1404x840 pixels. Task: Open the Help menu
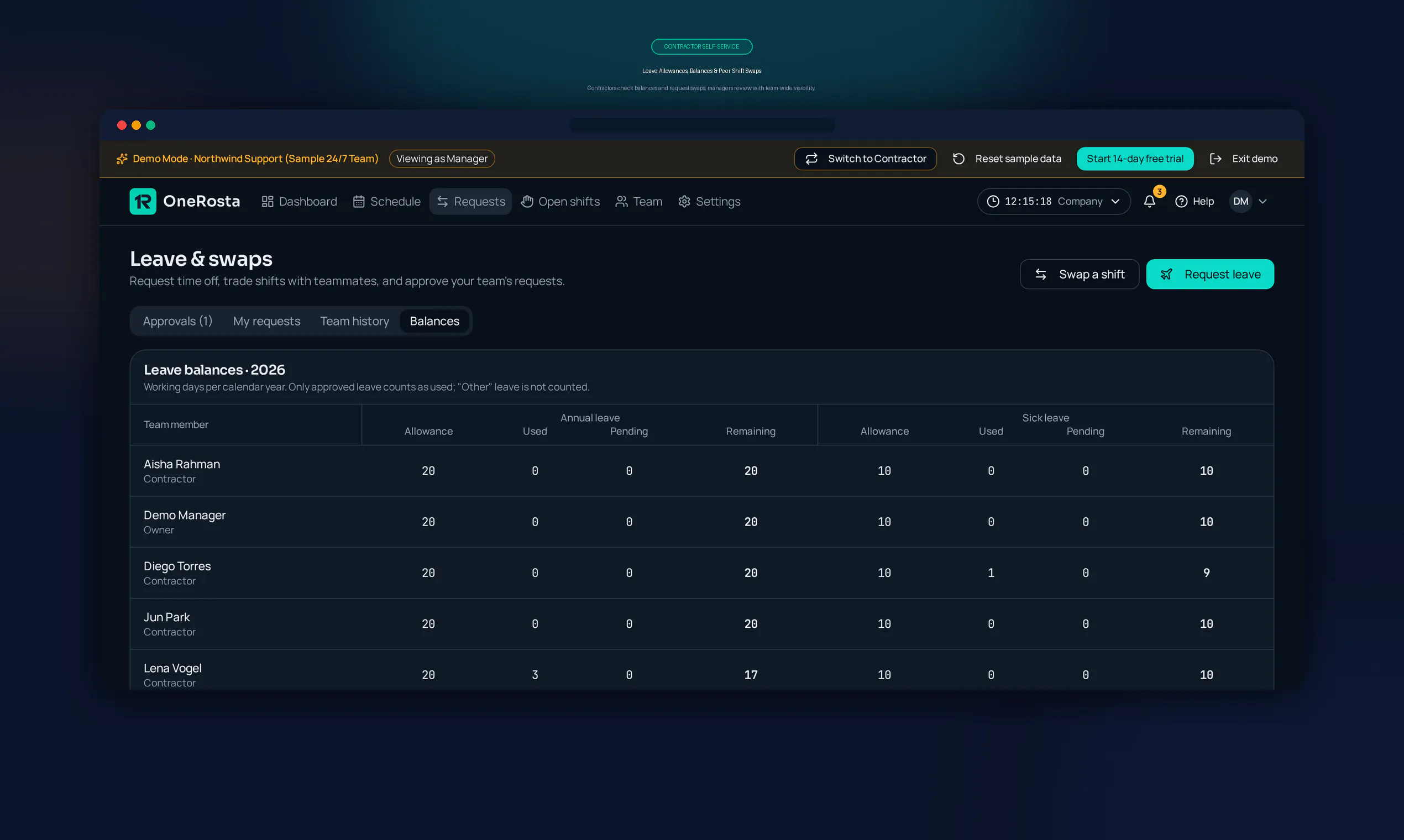click(1195, 202)
